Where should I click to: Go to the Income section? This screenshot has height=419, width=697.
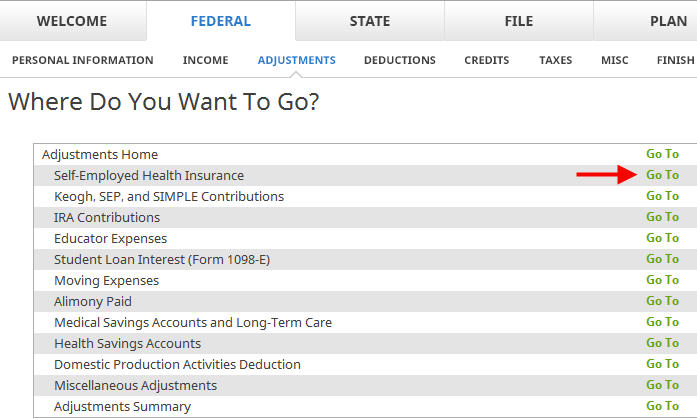tap(205, 60)
